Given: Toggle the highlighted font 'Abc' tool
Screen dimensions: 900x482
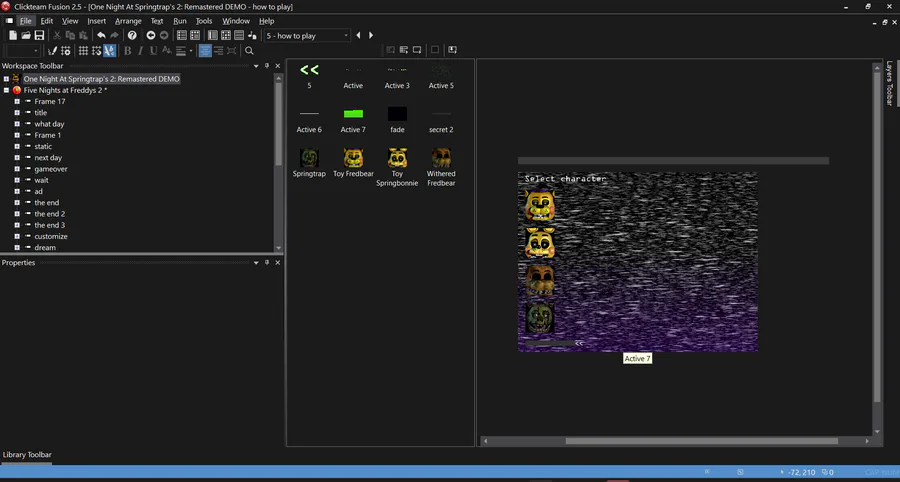Looking at the screenshot, I should point(110,50).
